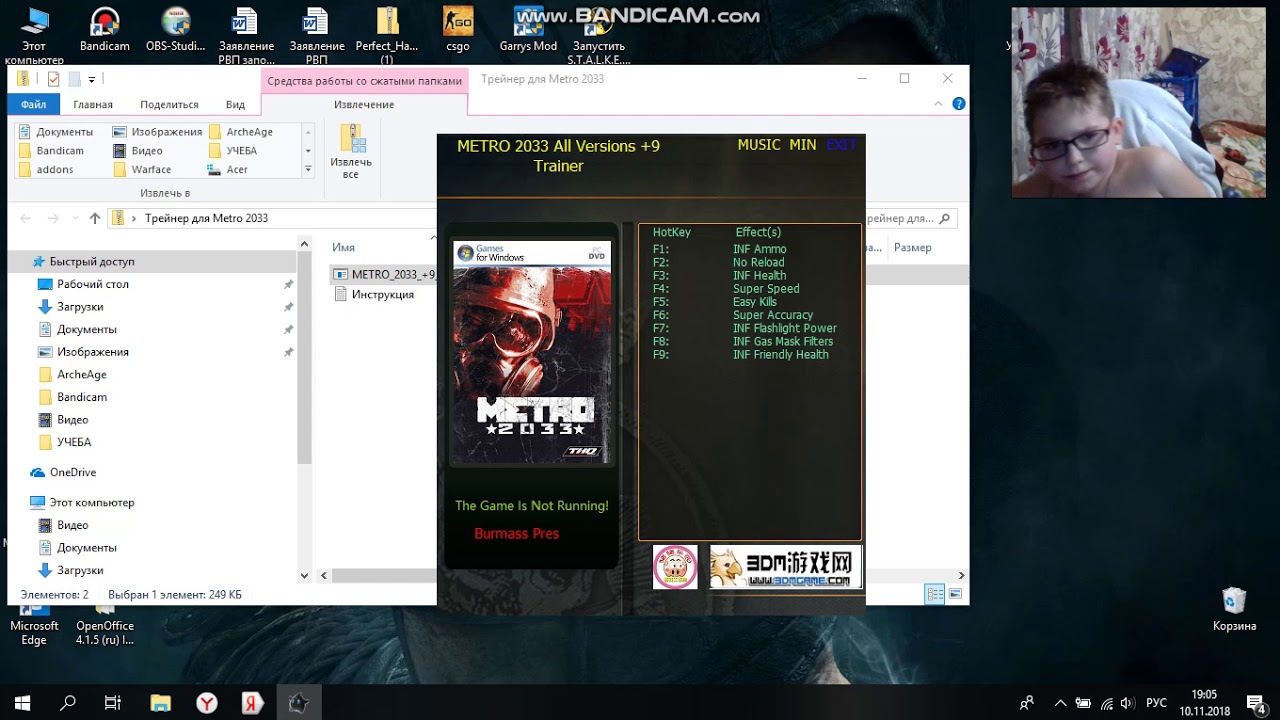
Task: Open the Bandicam desktop shortcut
Action: [104, 29]
